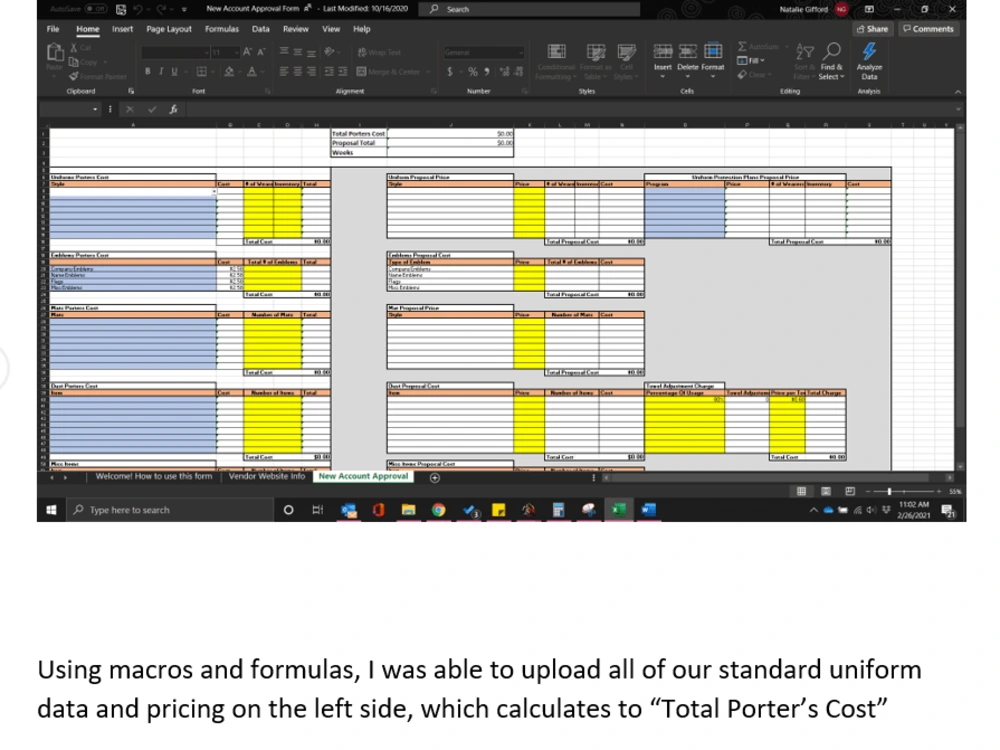Viewport: 1000px width, 750px height.
Task: Open the font size dropdown
Action: pos(236,52)
